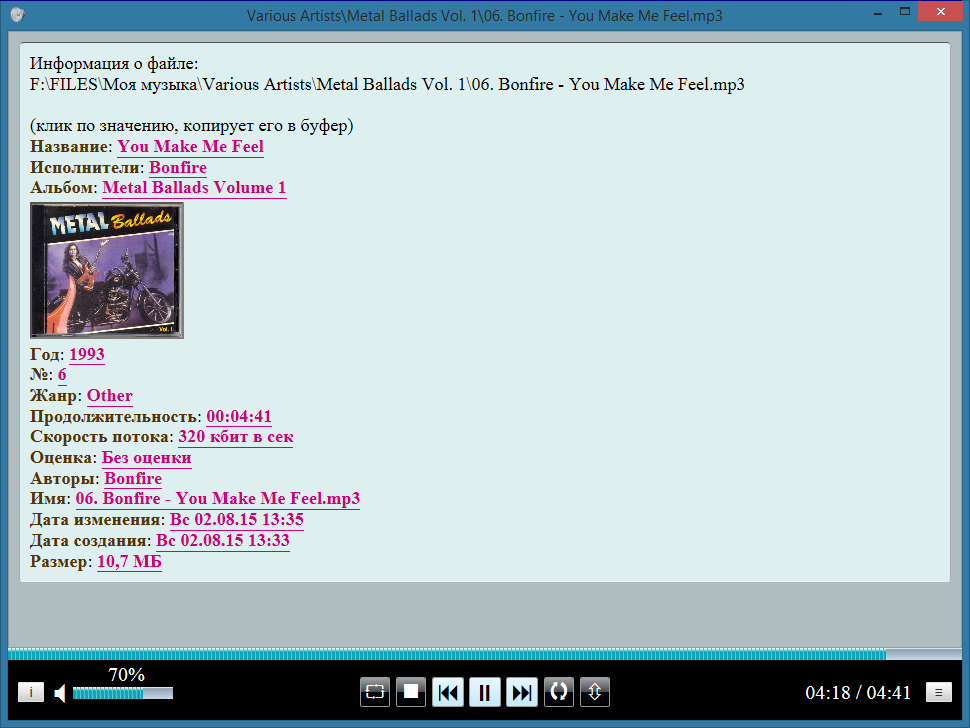The width and height of the screenshot is (970, 728).
Task: Copy year value '1993'
Action: [87, 354]
